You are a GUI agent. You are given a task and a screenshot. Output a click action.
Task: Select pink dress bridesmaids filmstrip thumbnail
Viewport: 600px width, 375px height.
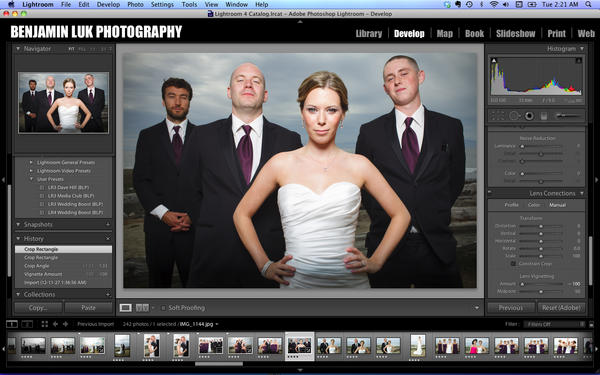tap(476, 346)
